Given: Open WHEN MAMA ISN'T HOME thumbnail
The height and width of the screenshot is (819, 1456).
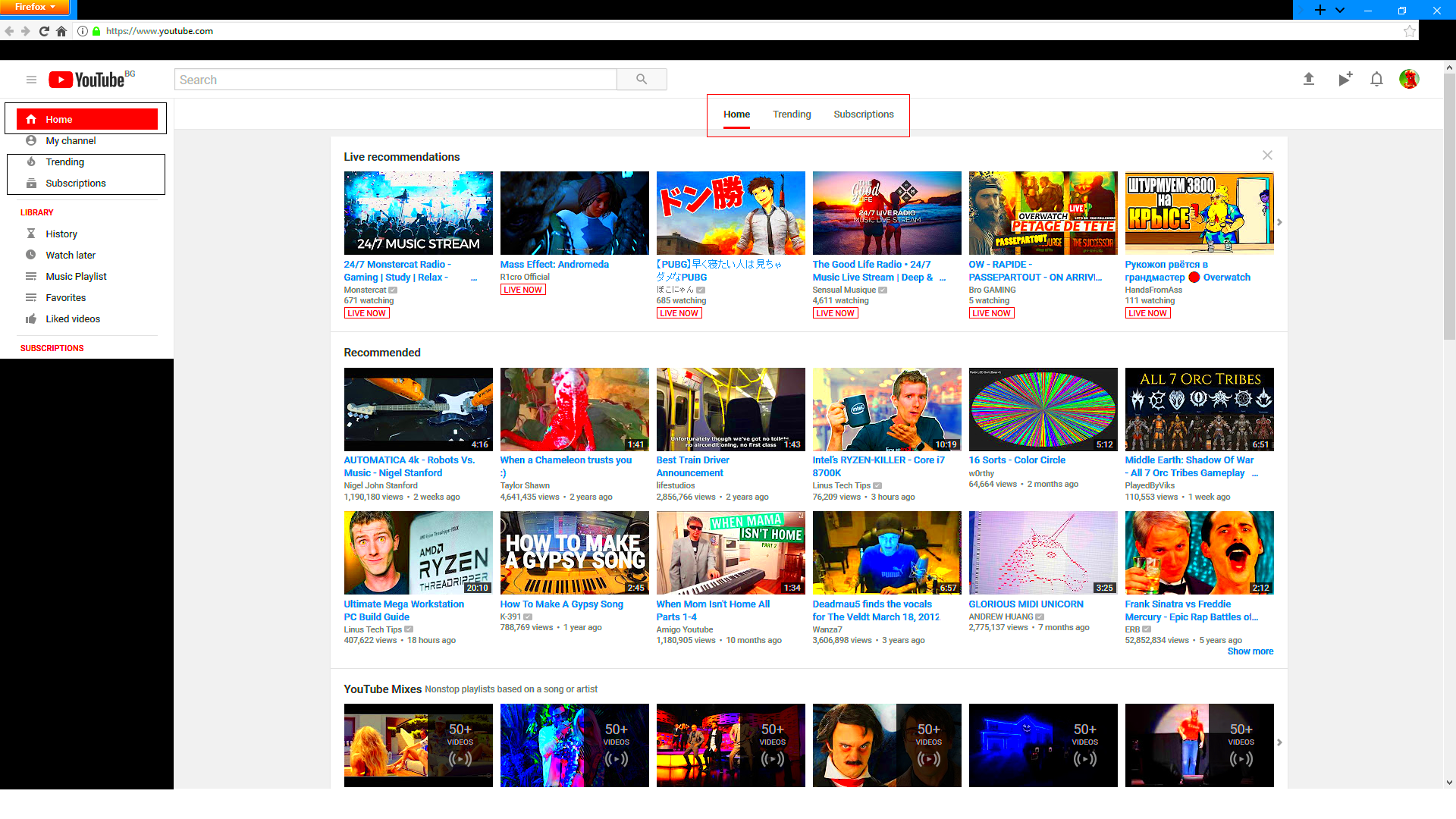Looking at the screenshot, I should [x=730, y=553].
